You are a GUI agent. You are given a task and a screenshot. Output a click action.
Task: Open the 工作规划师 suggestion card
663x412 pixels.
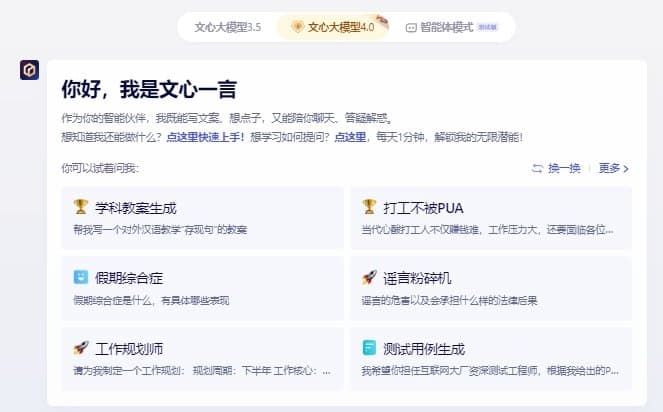click(x=203, y=359)
